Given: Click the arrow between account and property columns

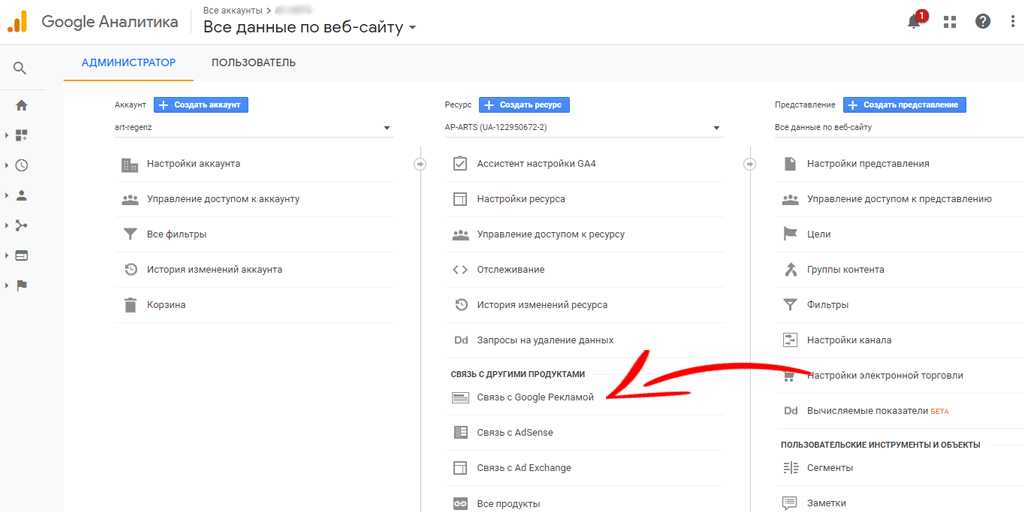Looking at the screenshot, I should pos(420,164).
